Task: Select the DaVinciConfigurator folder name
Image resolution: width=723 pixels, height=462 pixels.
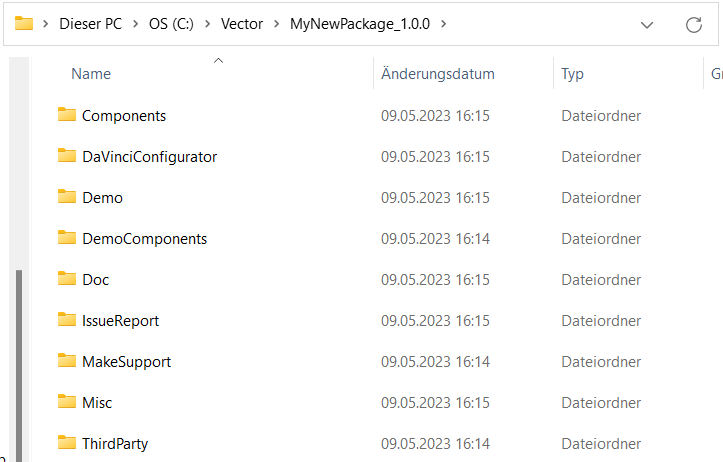Action: (149, 157)
